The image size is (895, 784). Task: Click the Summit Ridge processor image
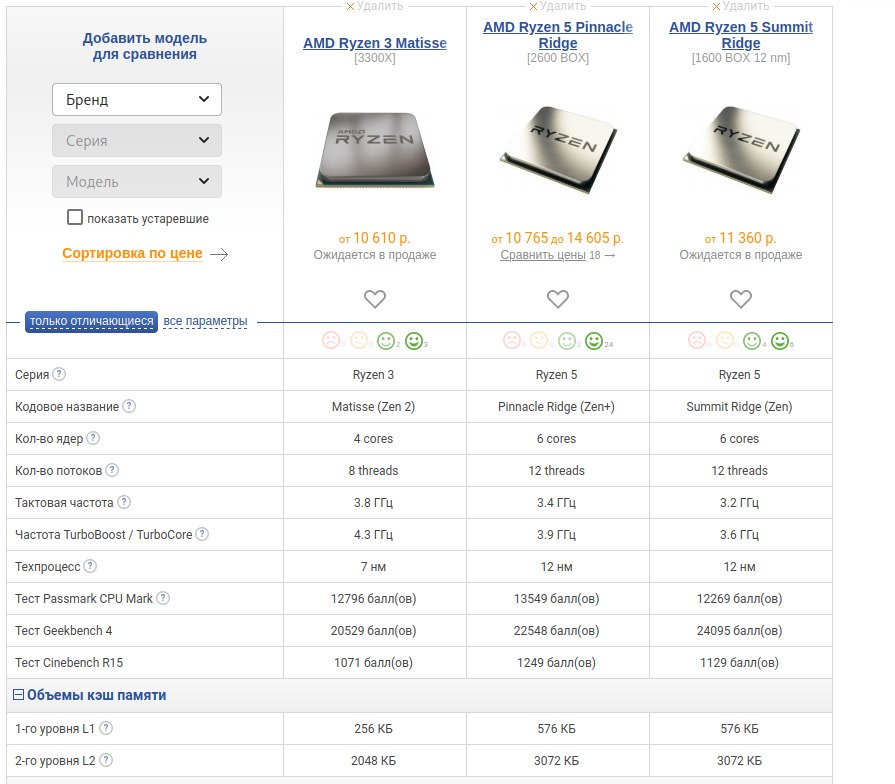(741, 149)
